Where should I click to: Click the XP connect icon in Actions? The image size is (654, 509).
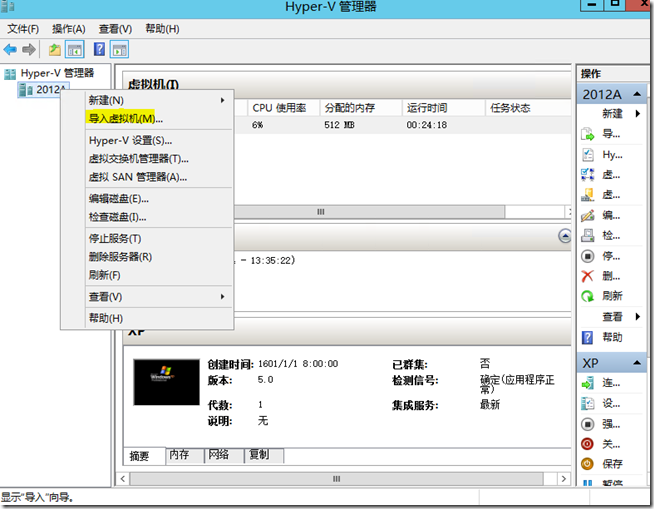click(587, 383)
